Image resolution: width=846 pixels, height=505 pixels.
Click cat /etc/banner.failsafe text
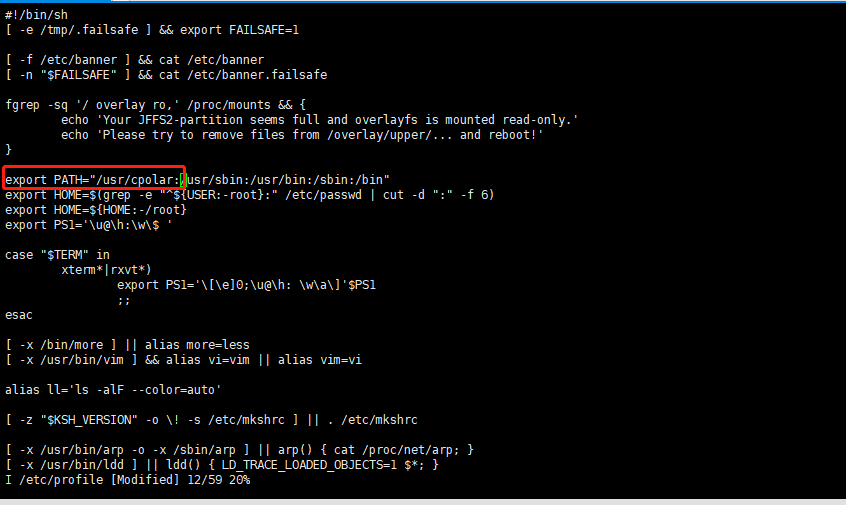(x=243, y=75)
